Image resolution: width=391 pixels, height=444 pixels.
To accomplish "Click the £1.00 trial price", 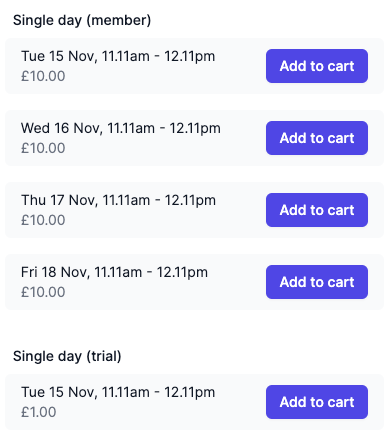I will (x=39, y=412).
